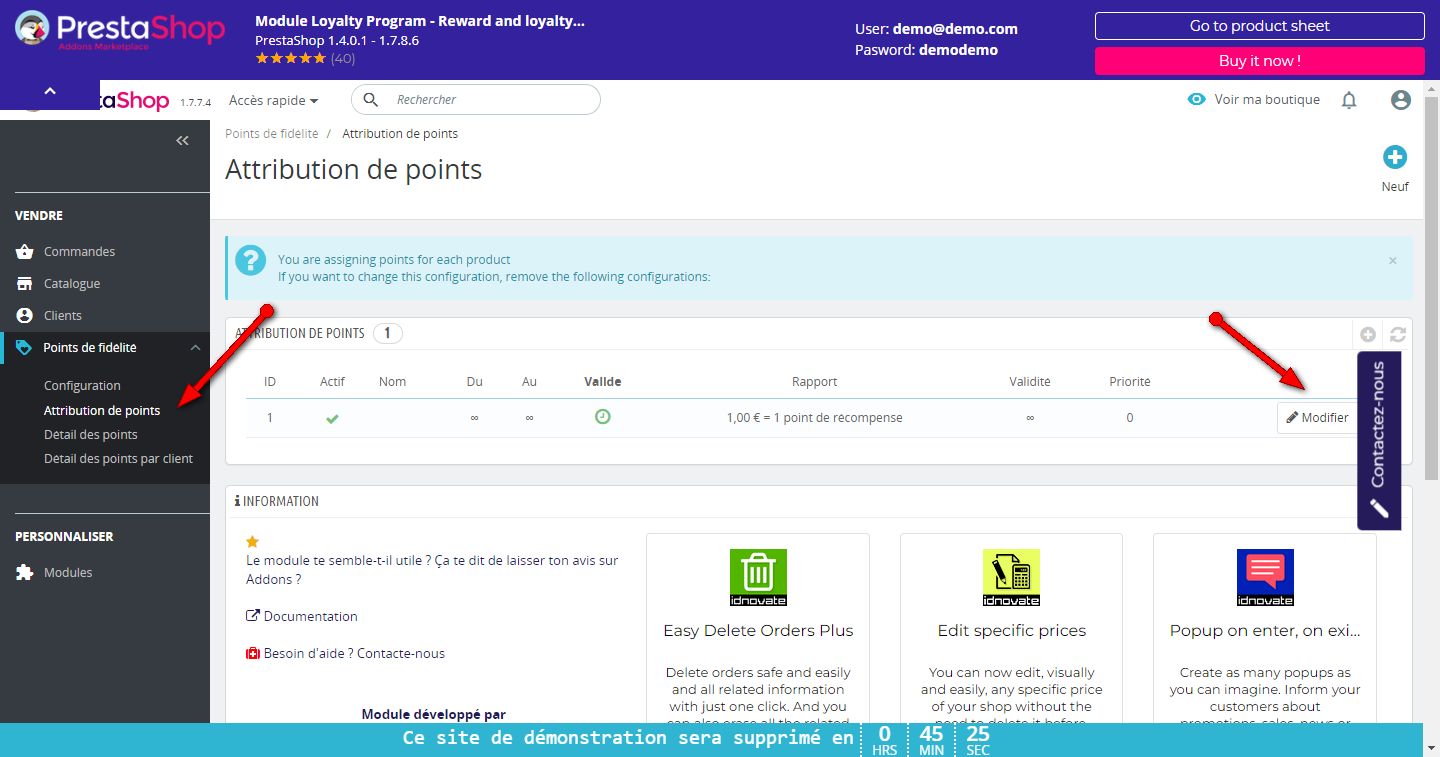Click the five-star rating in the top banner
Image resolution: width=1440 pixels, height=757 pixels.
pyautogui.click(x=291, y=59)
